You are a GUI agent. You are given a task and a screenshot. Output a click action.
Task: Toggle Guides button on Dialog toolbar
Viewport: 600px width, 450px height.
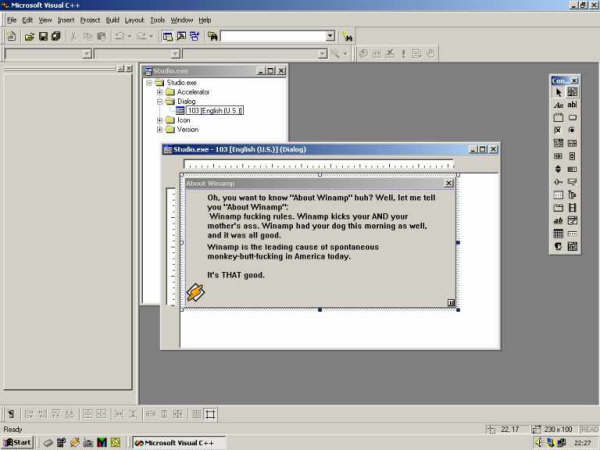[x=210, y=414]
